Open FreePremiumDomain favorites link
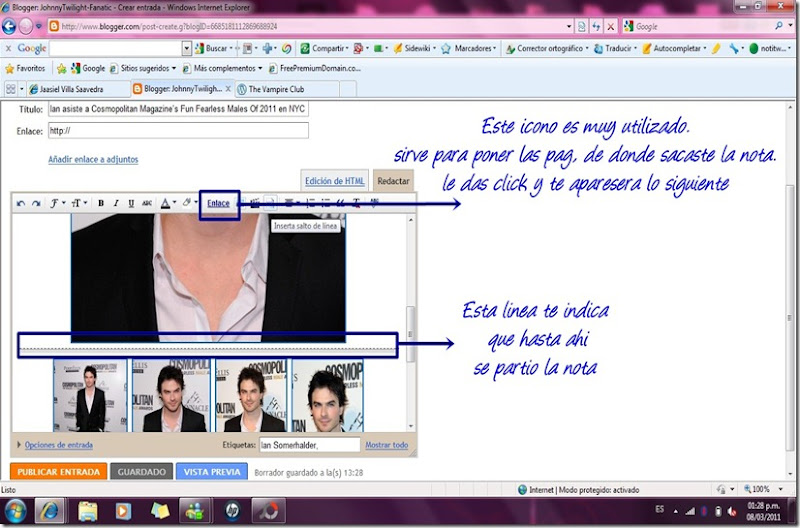 (315, 68)
